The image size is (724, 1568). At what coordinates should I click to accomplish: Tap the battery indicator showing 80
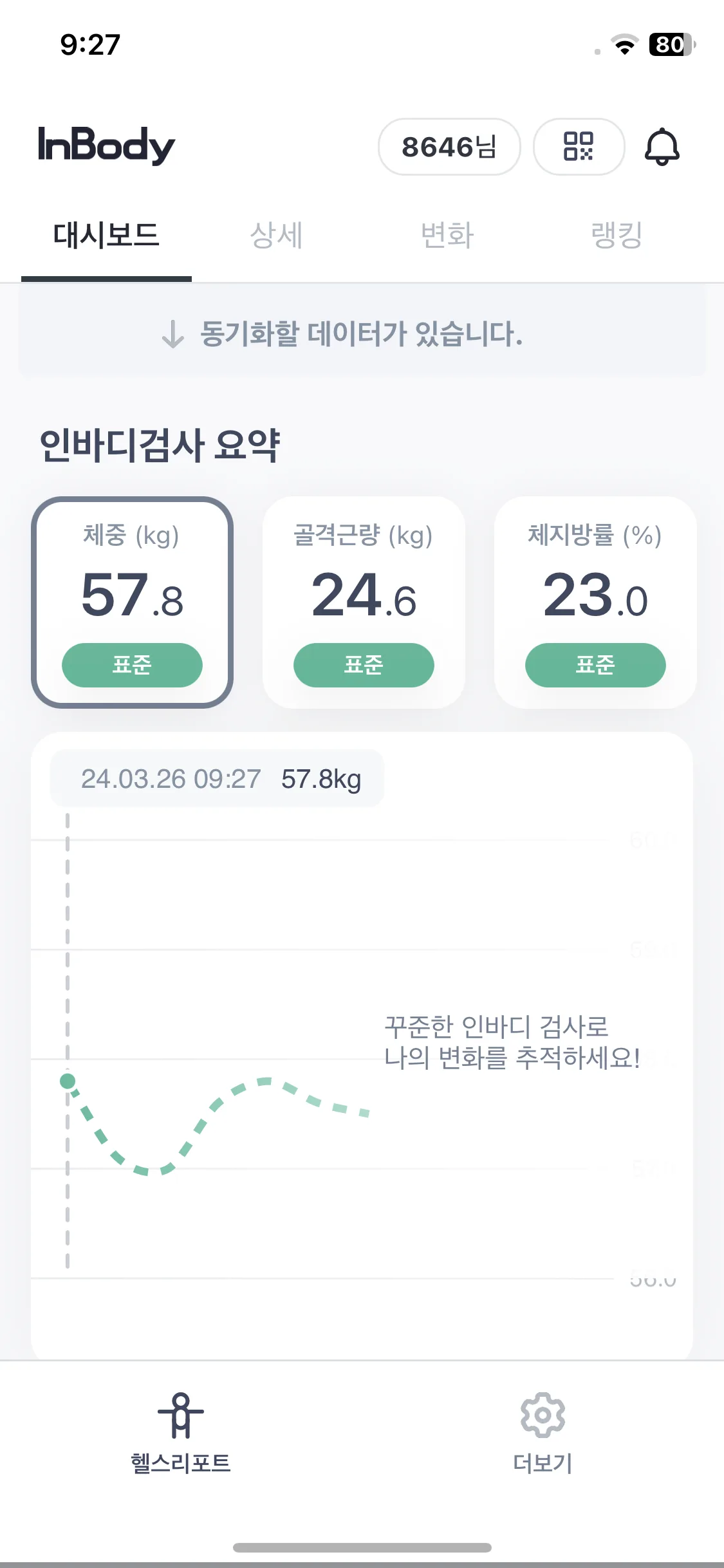[x=673, y=44]
